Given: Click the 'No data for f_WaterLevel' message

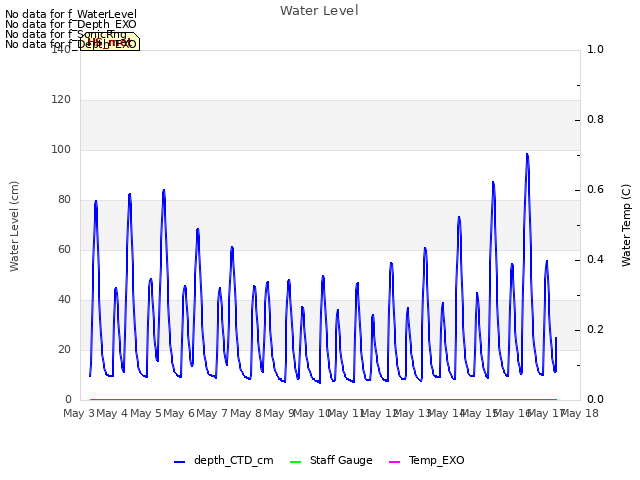Looking at the screenshot, I should [71, 14].
